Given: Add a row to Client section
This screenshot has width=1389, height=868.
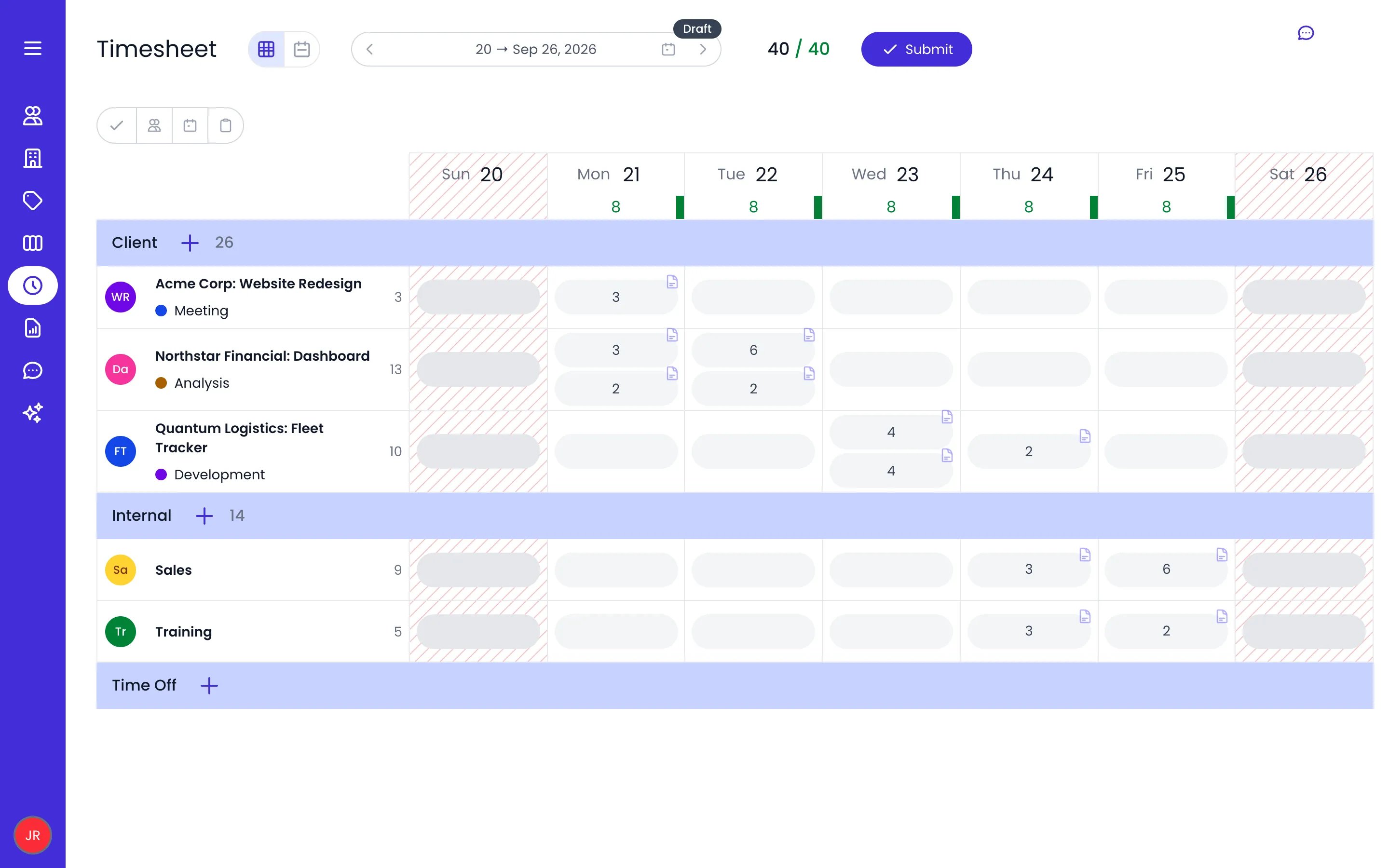Looking at the screenshot, I should point(190,243).
